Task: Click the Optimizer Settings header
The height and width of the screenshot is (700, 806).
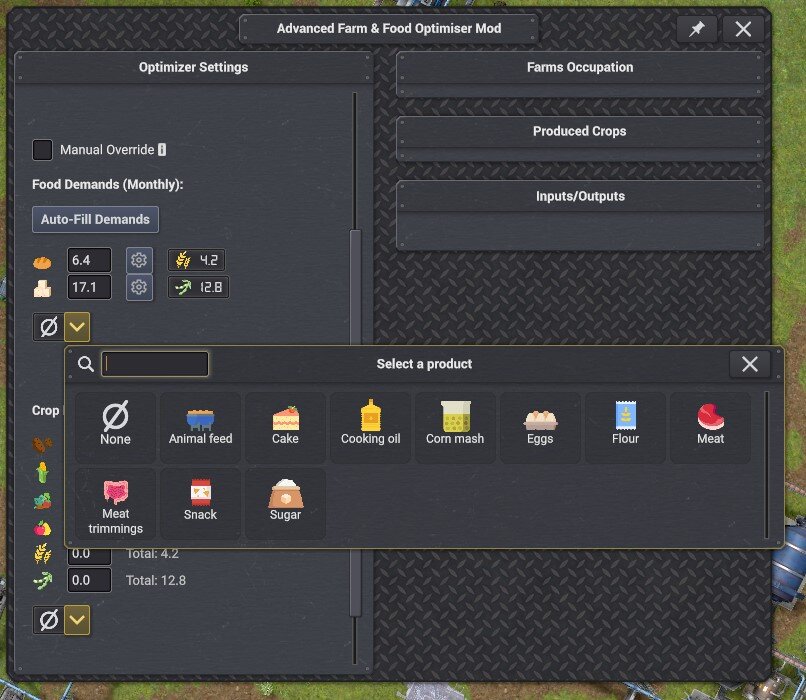Action: point(193,67)
